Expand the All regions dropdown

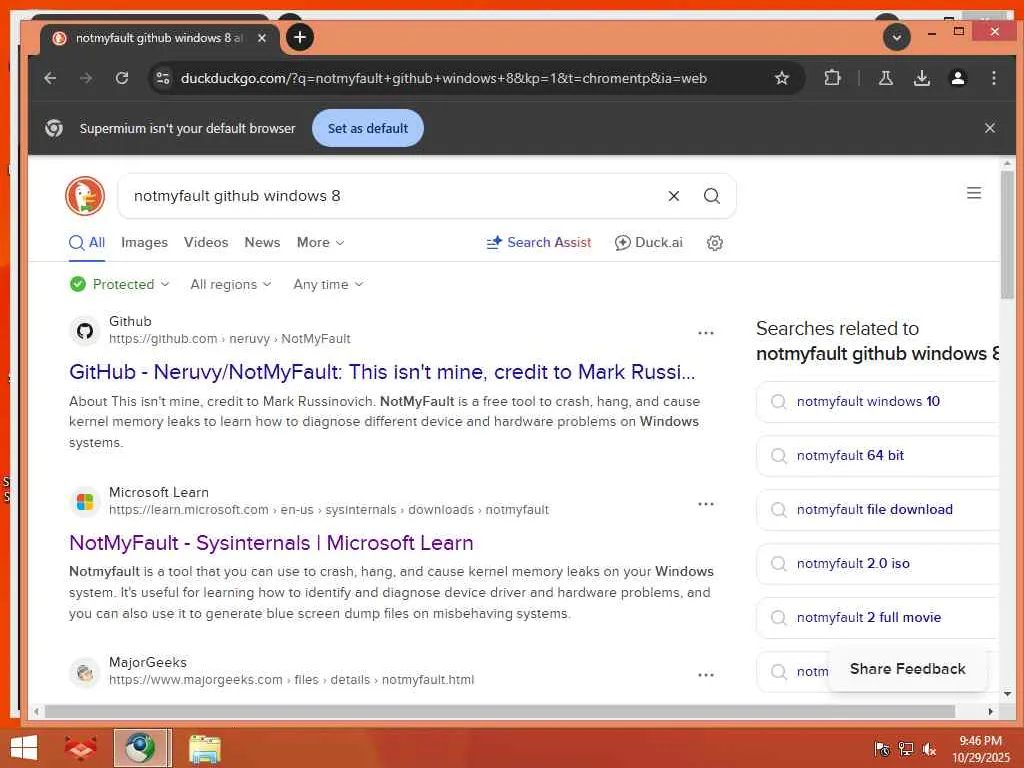click(x=231, y=284)
